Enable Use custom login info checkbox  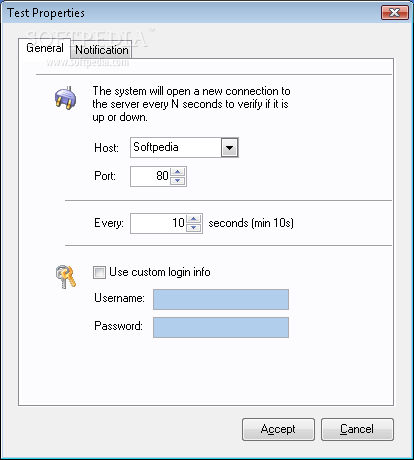99,272
